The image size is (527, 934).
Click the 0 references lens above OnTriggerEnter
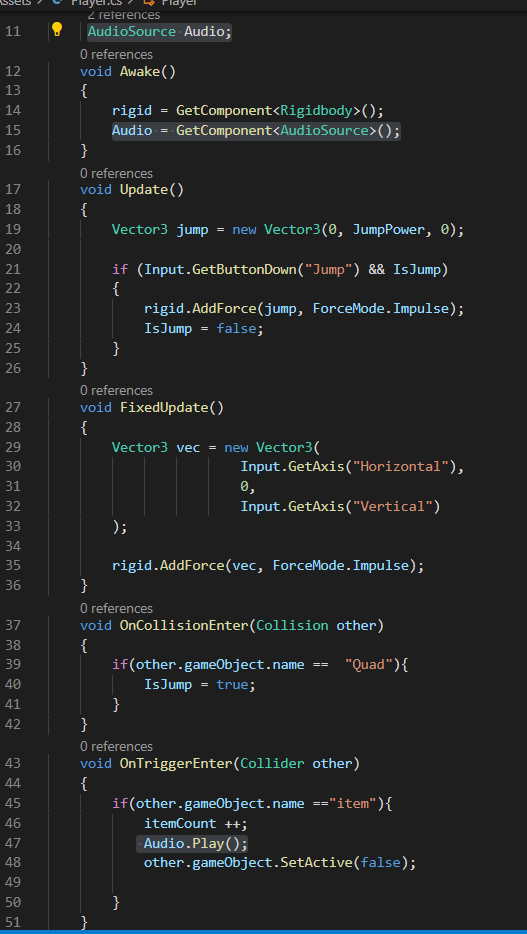117,746
